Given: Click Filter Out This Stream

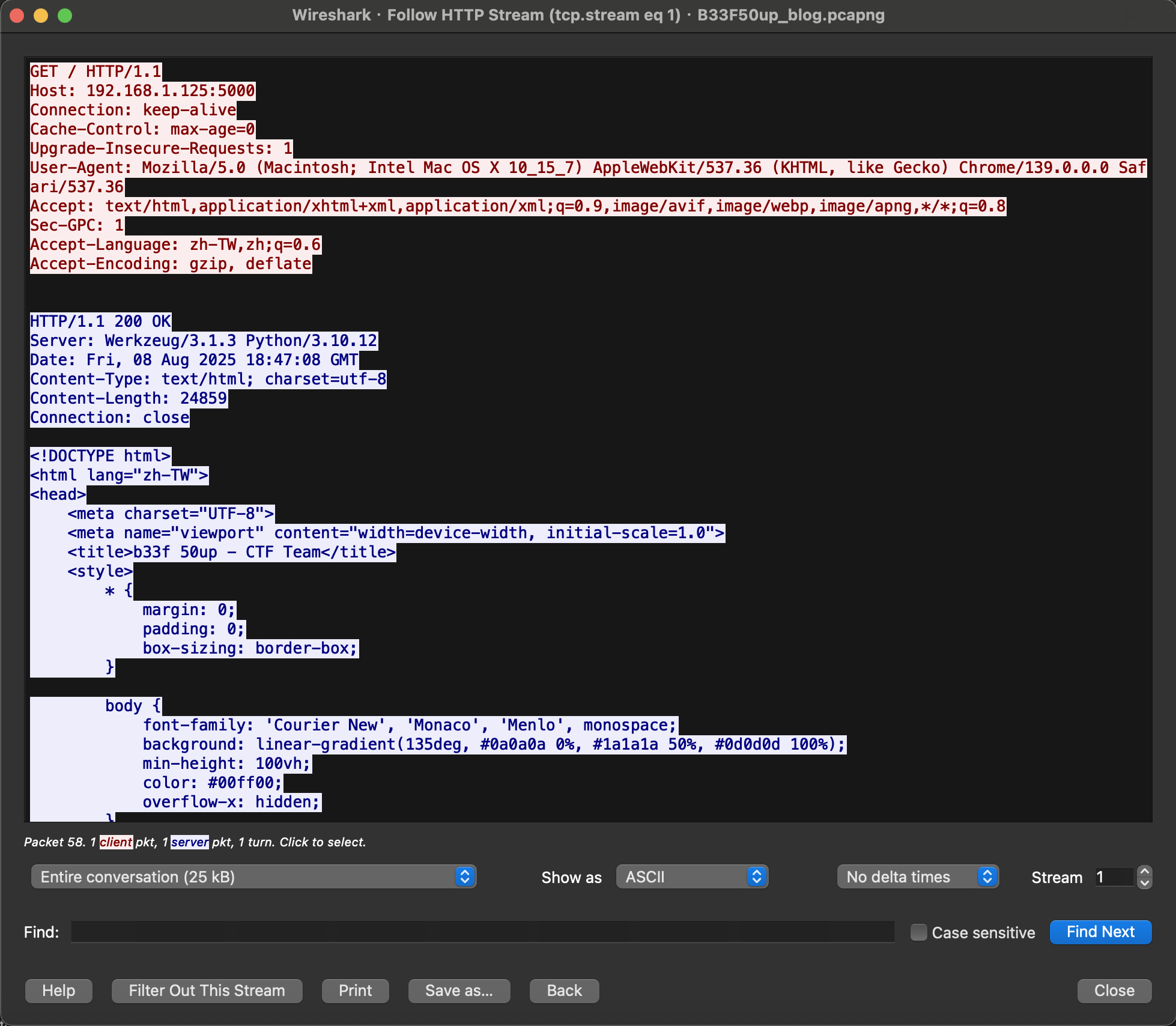Looking at the screenshot, I should (207, 991).
